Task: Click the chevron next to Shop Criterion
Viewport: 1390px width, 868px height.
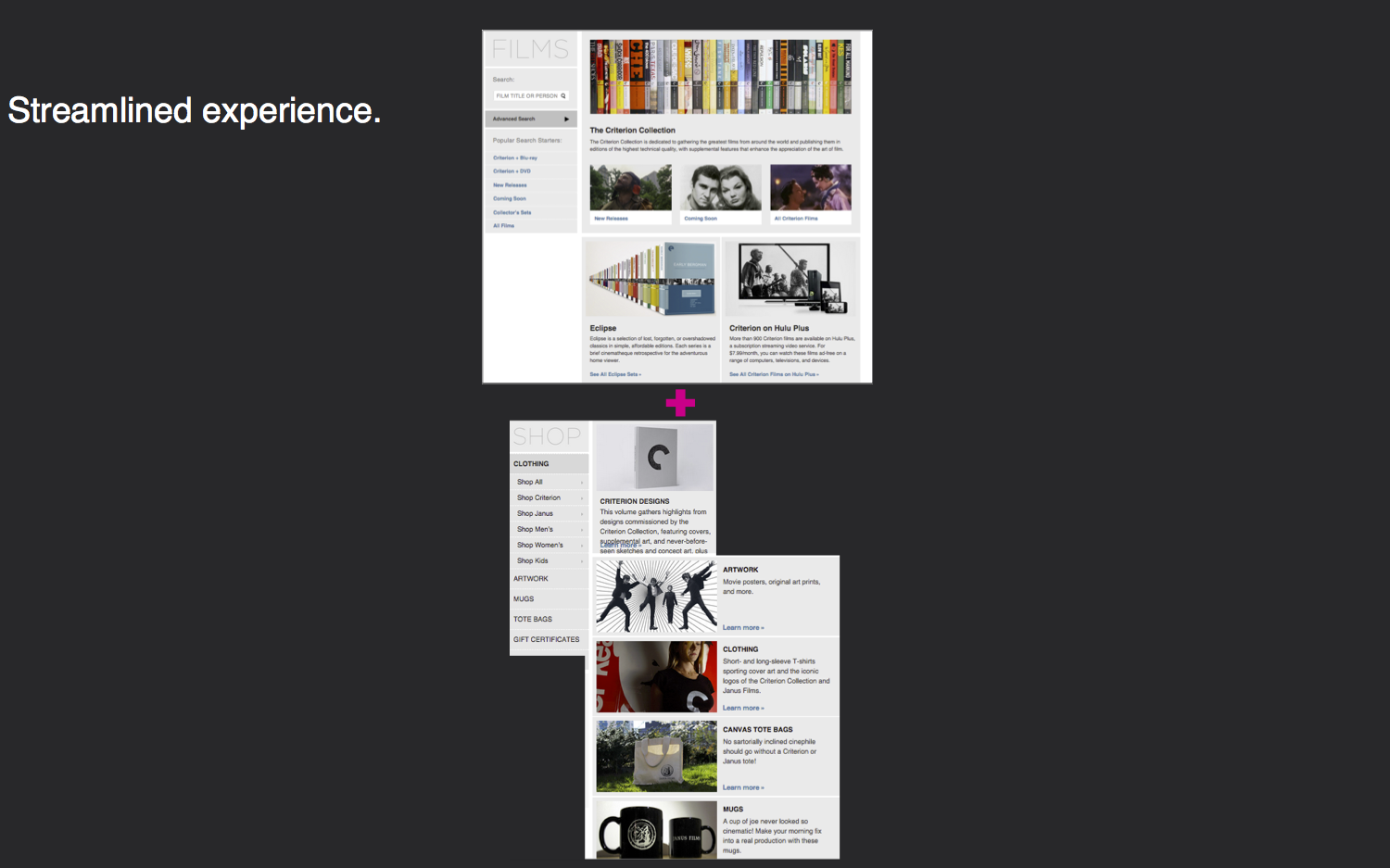Action: [x=582, y=498]
